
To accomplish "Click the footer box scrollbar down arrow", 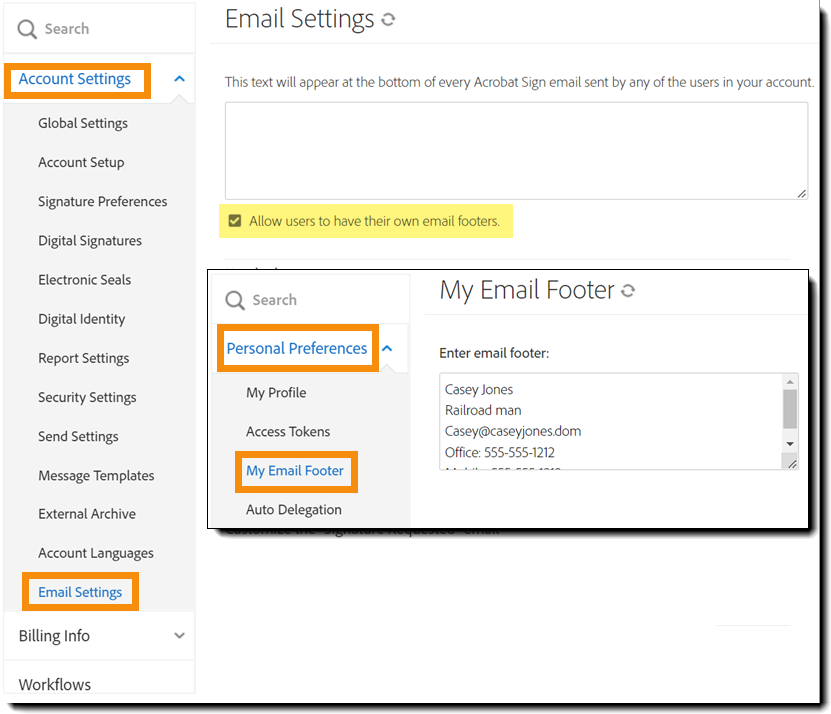I will point(790,444).
